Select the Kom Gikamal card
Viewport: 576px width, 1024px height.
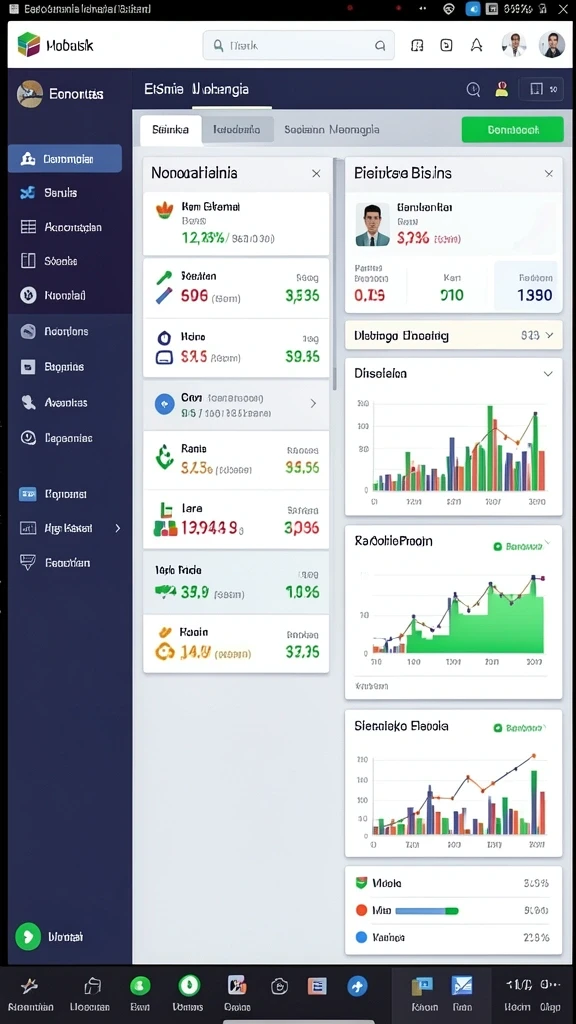click(x=236, y=223)
